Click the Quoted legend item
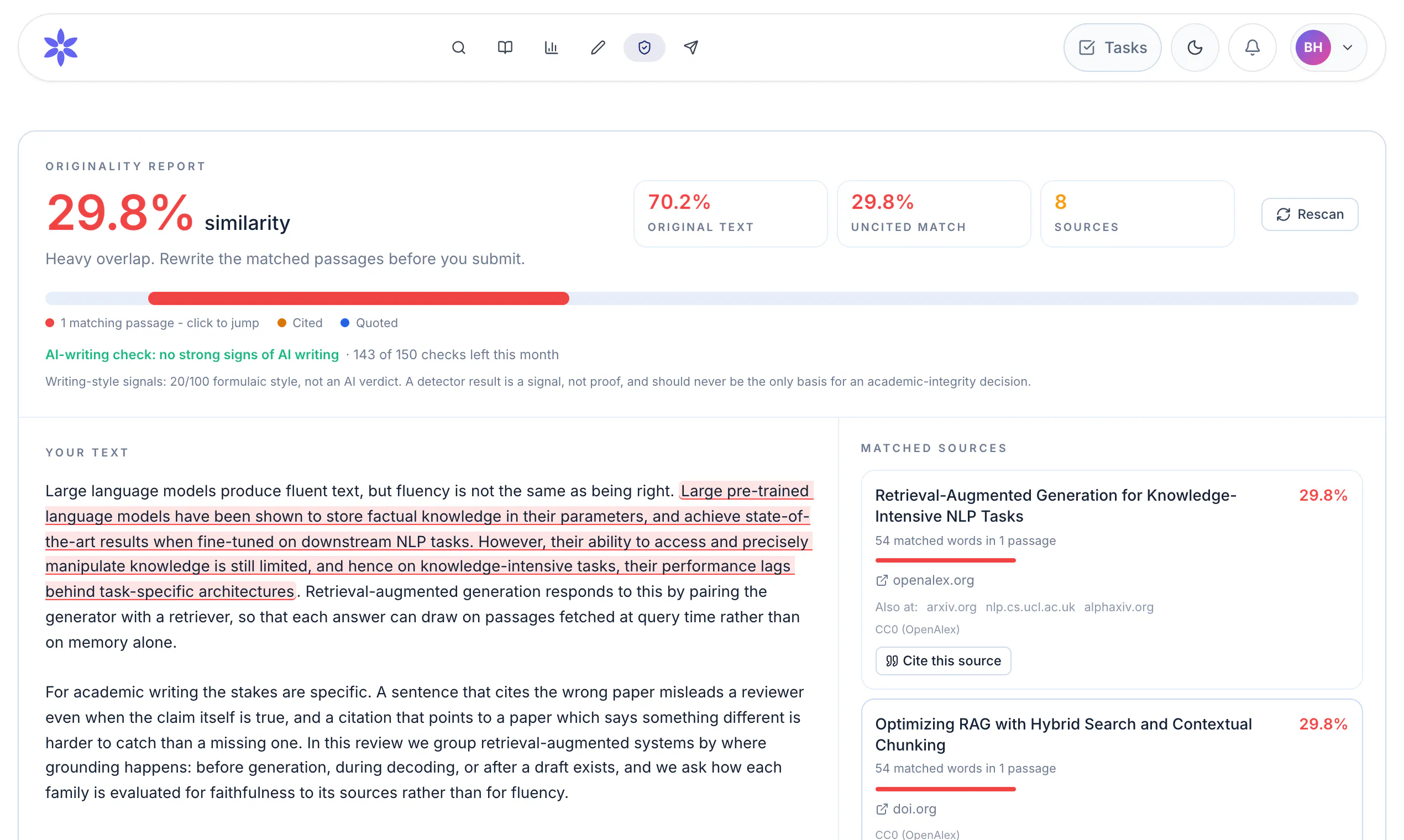The height and width of the screenshot is (840, 1404). pyautogui.click(x=369, y=323)
